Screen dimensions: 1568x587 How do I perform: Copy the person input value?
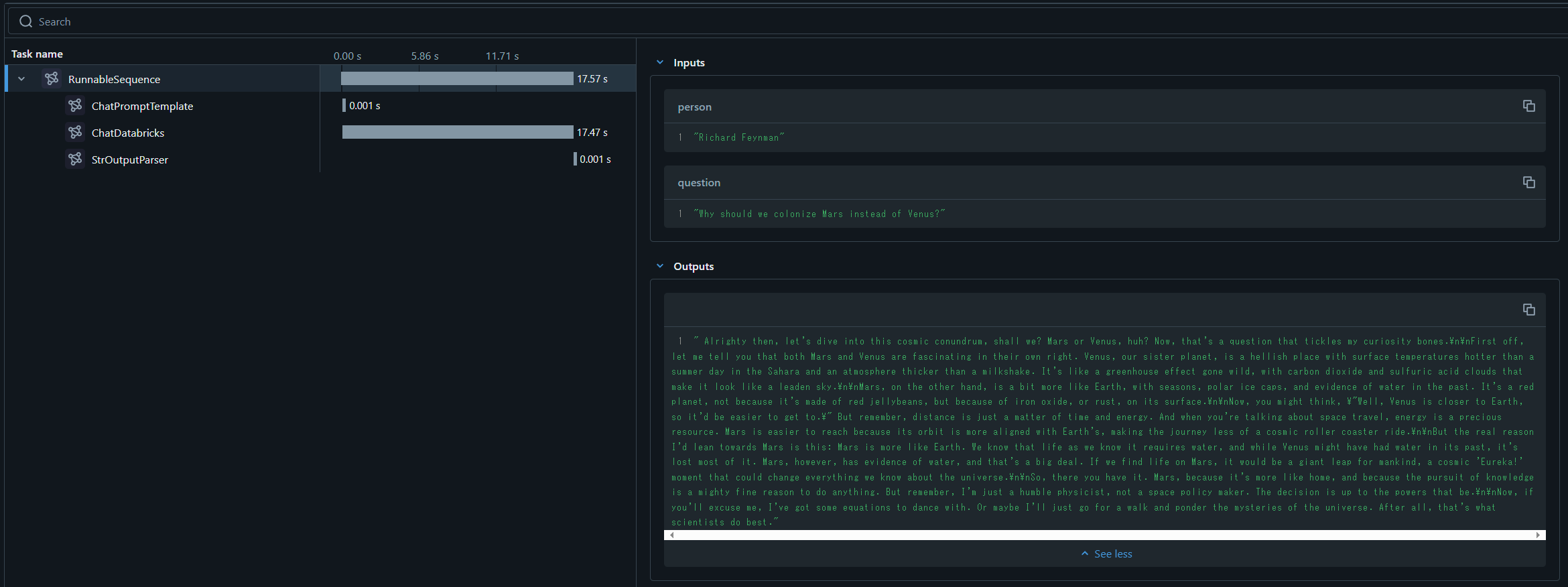click(x=1528, y=106)
